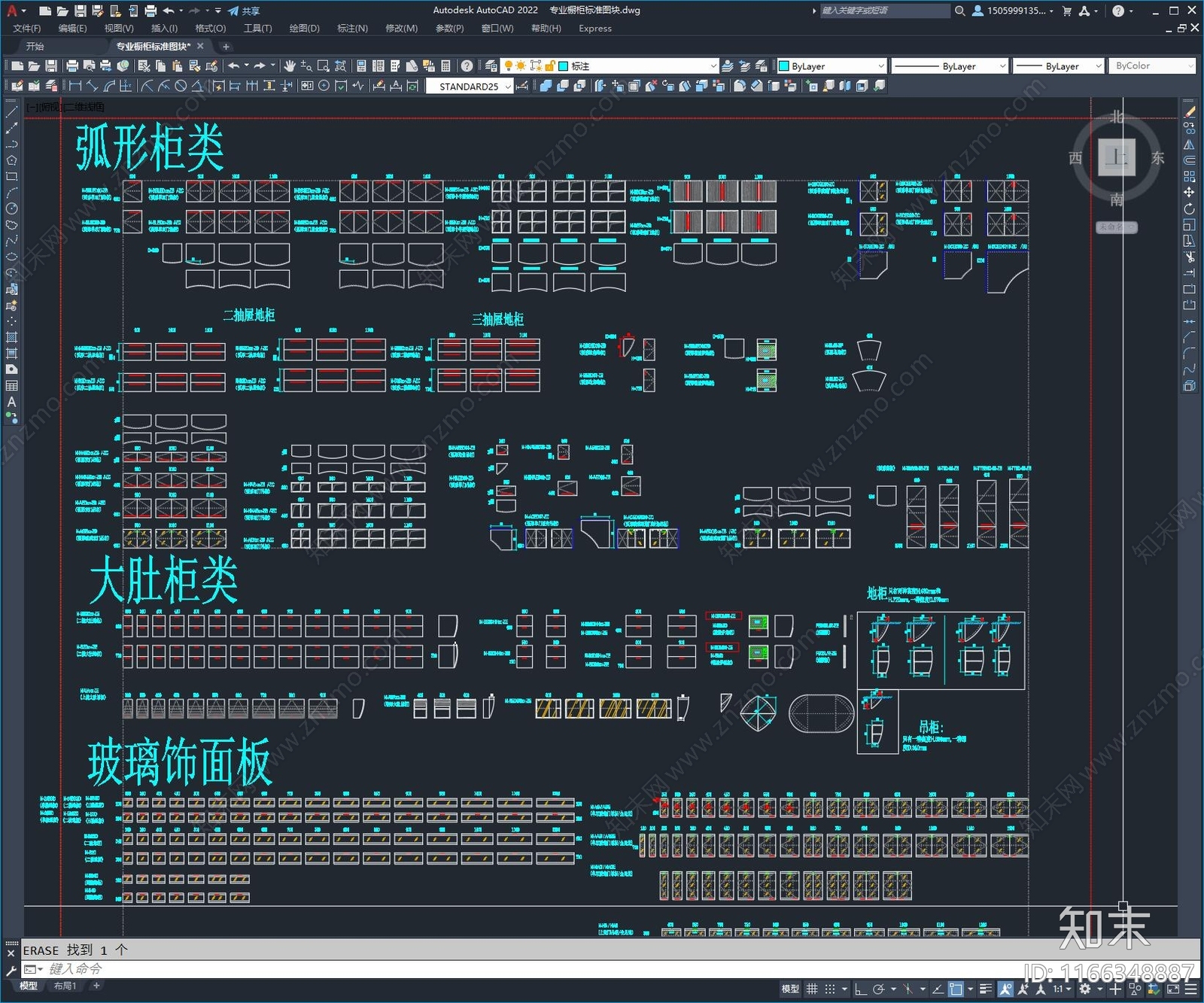Toggle object snap in status bar
The image size is (1204, 1003).
956,989
